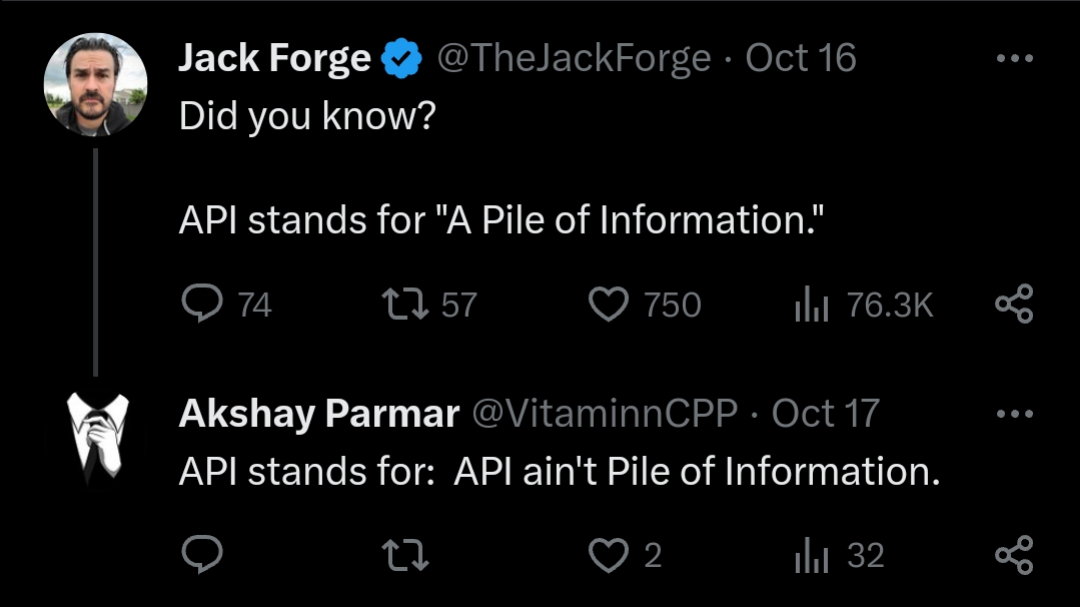Image resolution: width=1080 pixels, height=607 pixels.
Task: Open the @VitaminnCPP handle
Action: pyautogui.click(x=604, y=413)
